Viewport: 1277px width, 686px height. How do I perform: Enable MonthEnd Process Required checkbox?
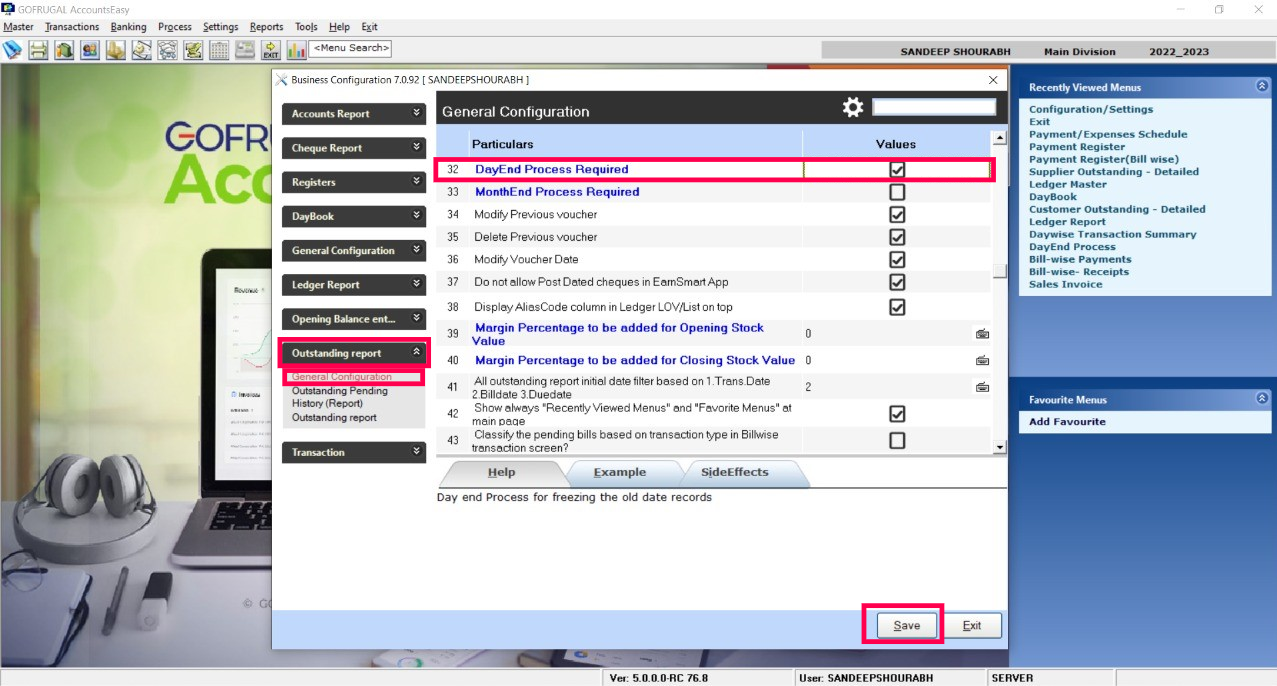tap(897, 192)
